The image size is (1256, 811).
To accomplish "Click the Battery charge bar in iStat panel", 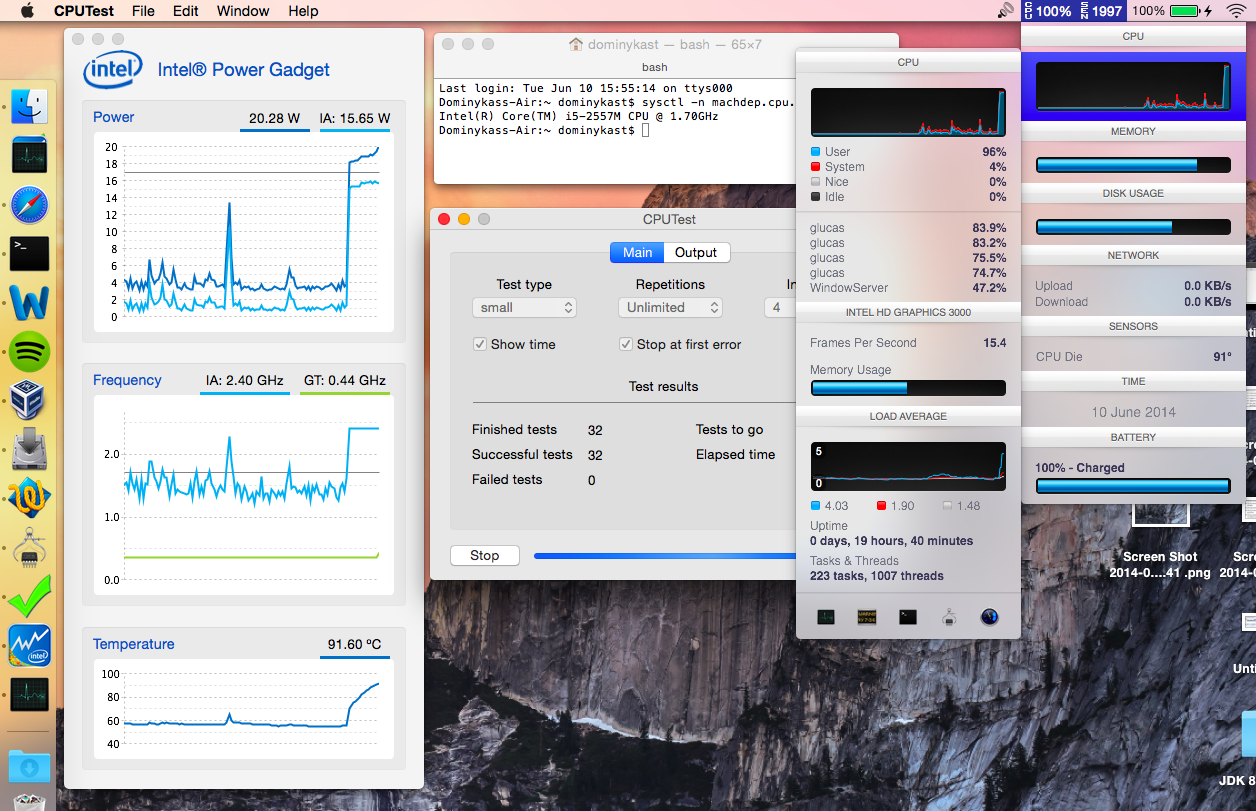I will (x=1133, y=486).
